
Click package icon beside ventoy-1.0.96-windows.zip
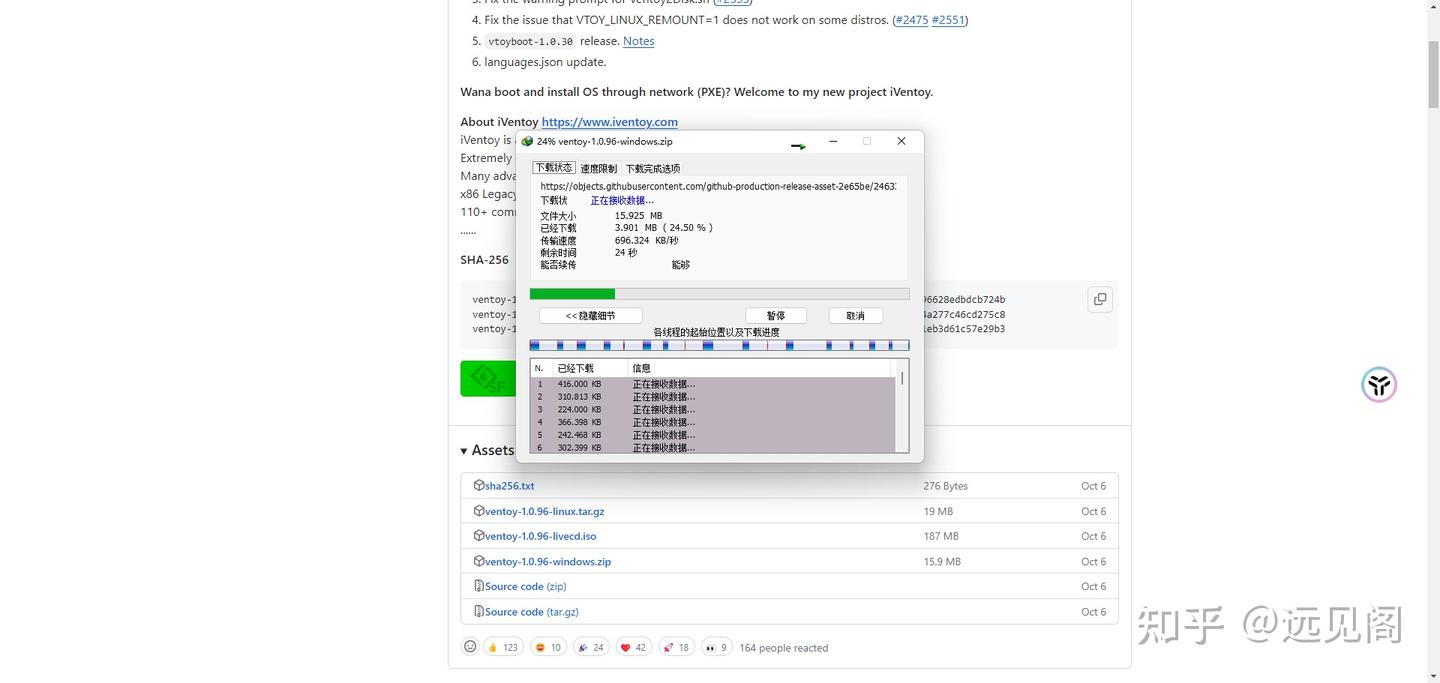pyautogui.click(x=479, y=560)
